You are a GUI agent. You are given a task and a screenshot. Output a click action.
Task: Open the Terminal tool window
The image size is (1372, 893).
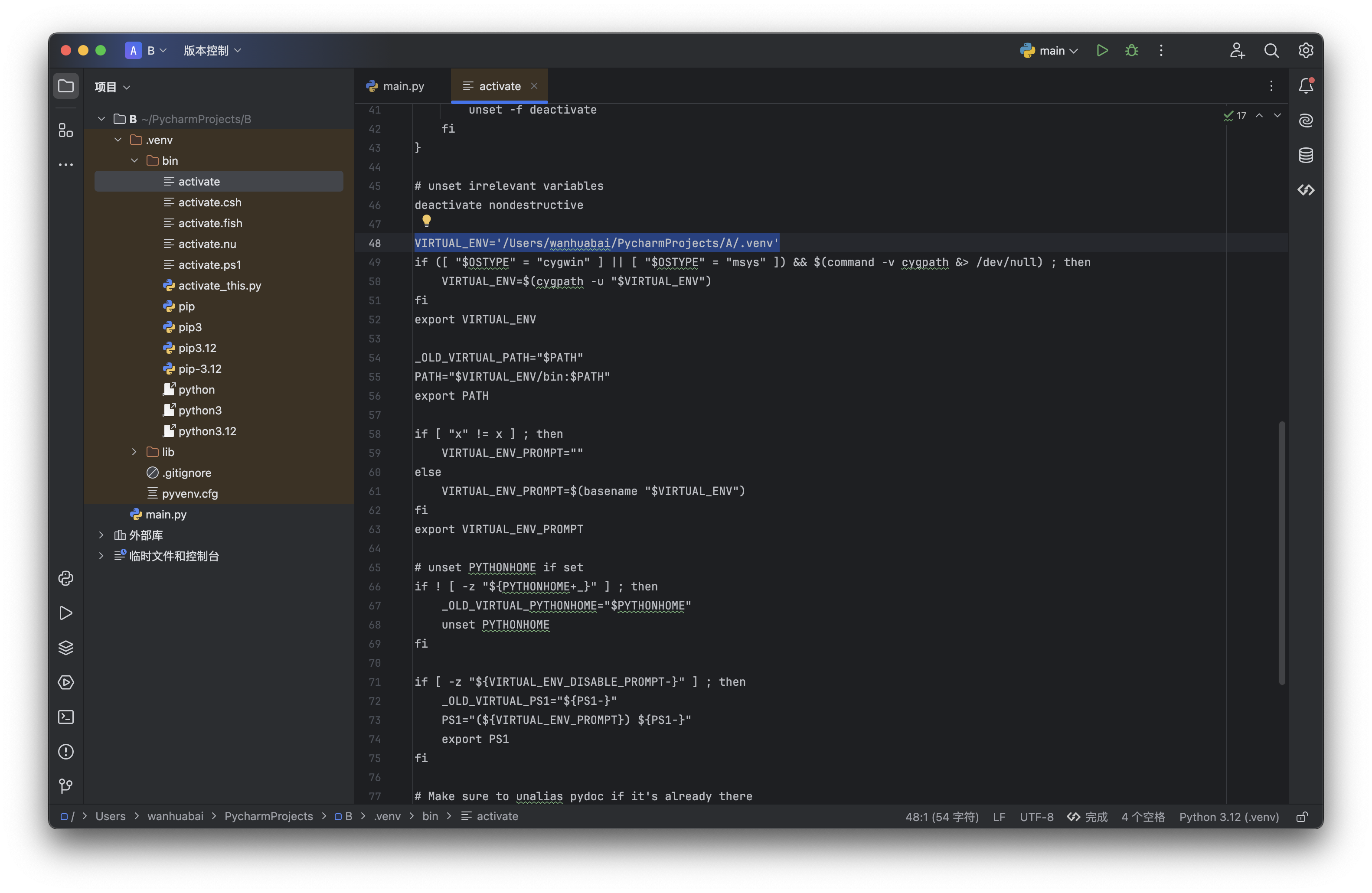pos(66,717)
